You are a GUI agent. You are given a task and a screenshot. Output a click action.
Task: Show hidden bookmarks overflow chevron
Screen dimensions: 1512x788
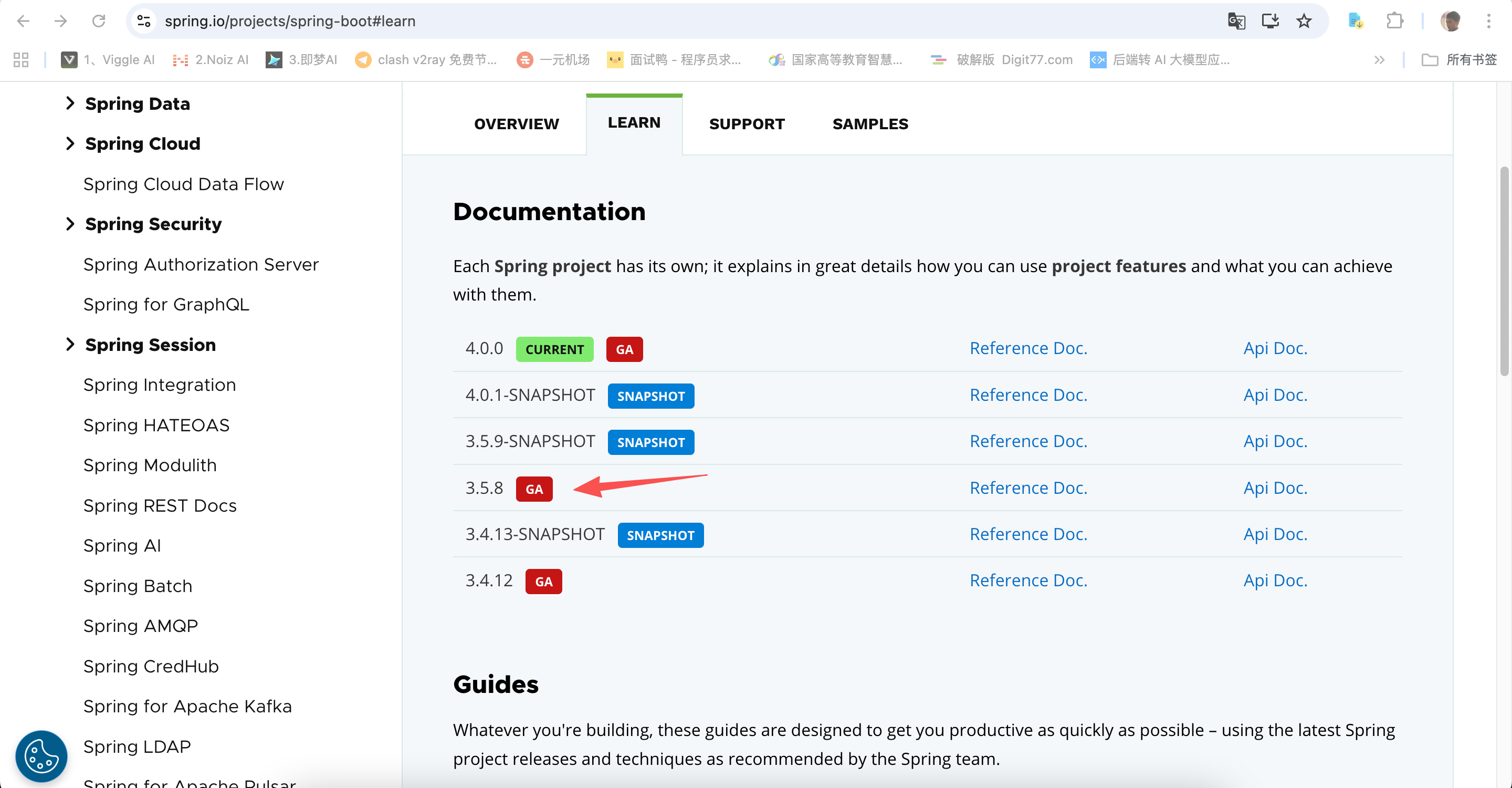pyautogui.click(x=1379, y=60)
